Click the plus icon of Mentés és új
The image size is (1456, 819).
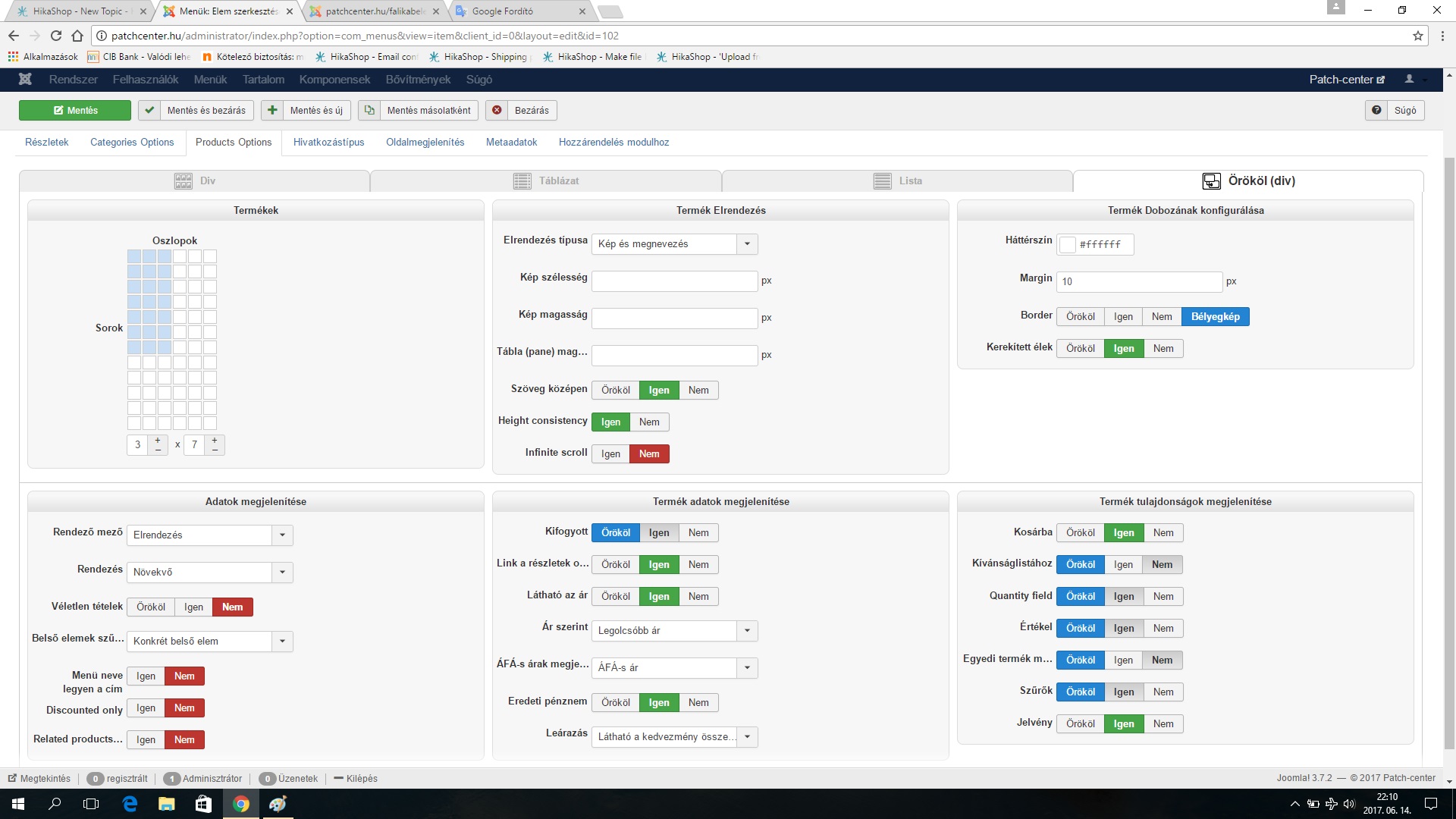(x=272, y=110)
